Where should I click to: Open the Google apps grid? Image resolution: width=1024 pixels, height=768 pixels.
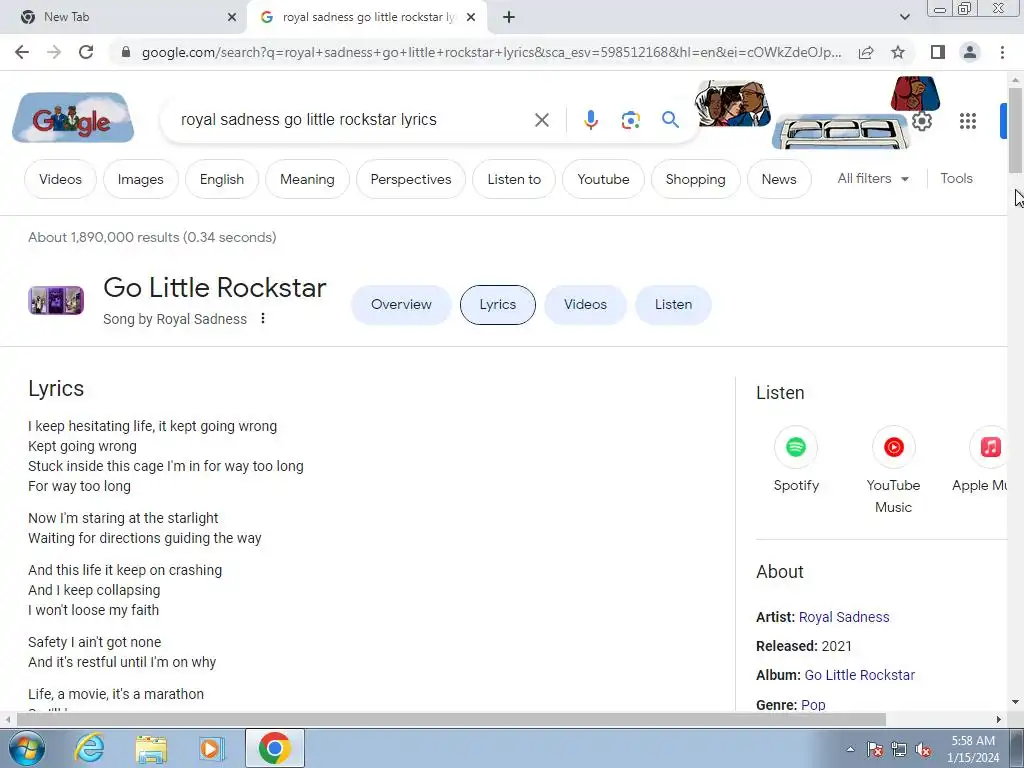pos(967,121)
